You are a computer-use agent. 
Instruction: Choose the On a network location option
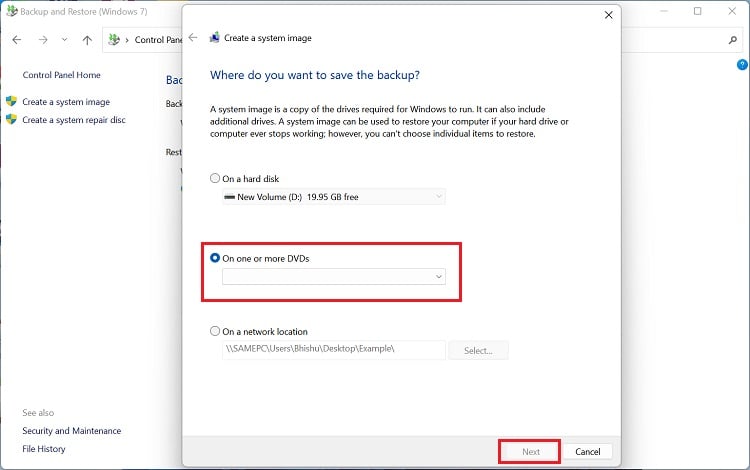tap(215, 332)
